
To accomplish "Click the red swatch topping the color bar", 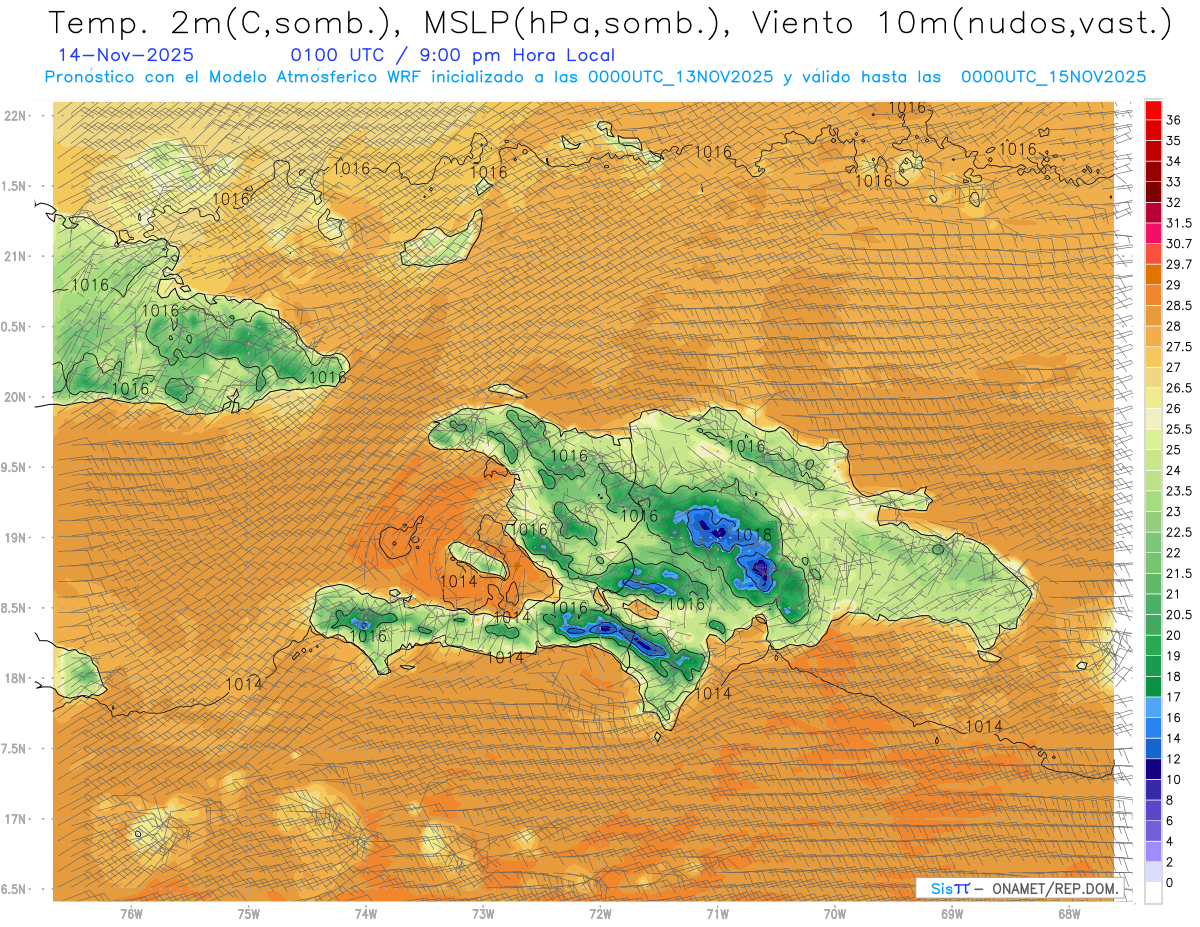I will coord(1153,110).
